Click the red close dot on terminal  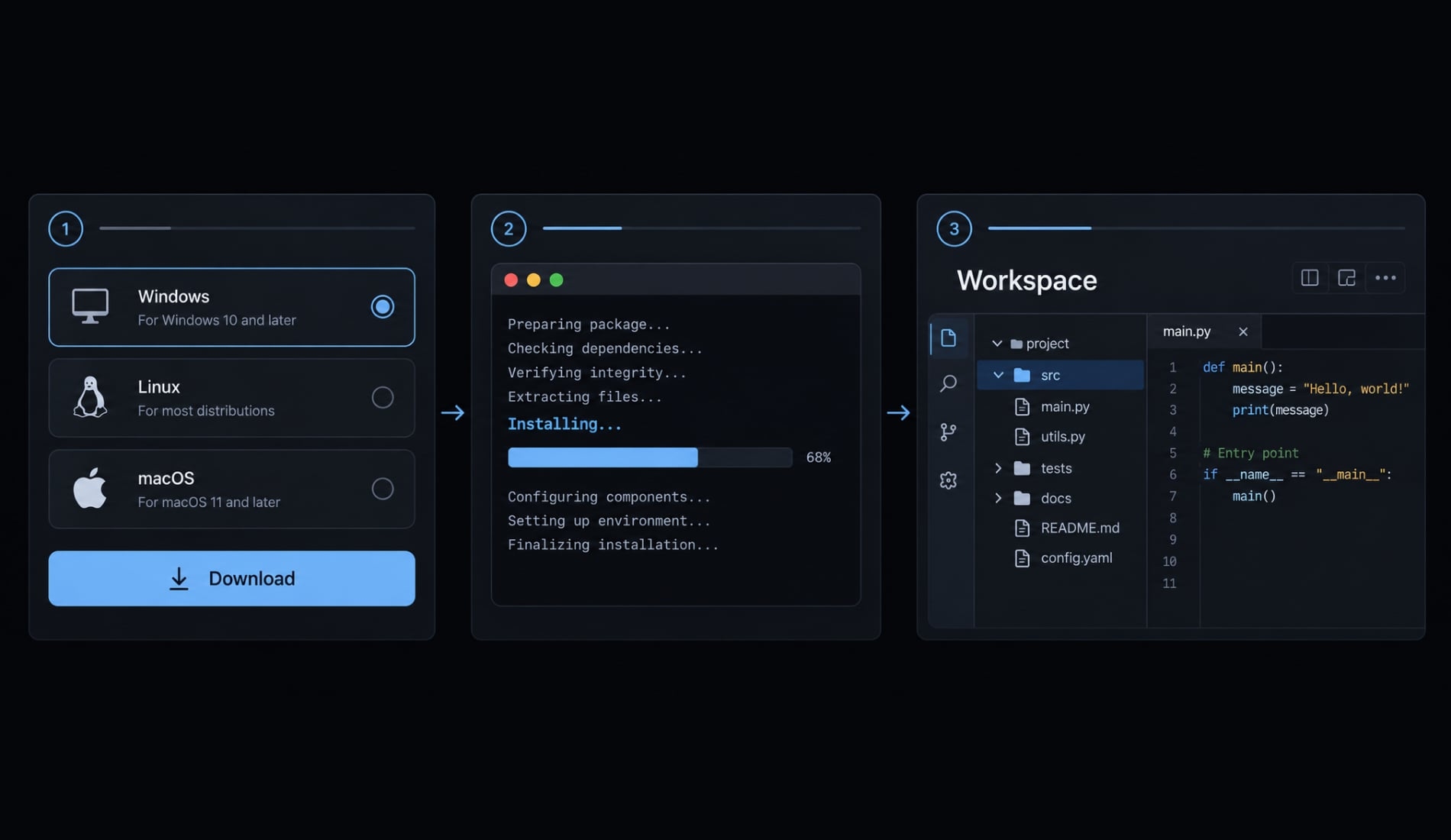[511, 280]
